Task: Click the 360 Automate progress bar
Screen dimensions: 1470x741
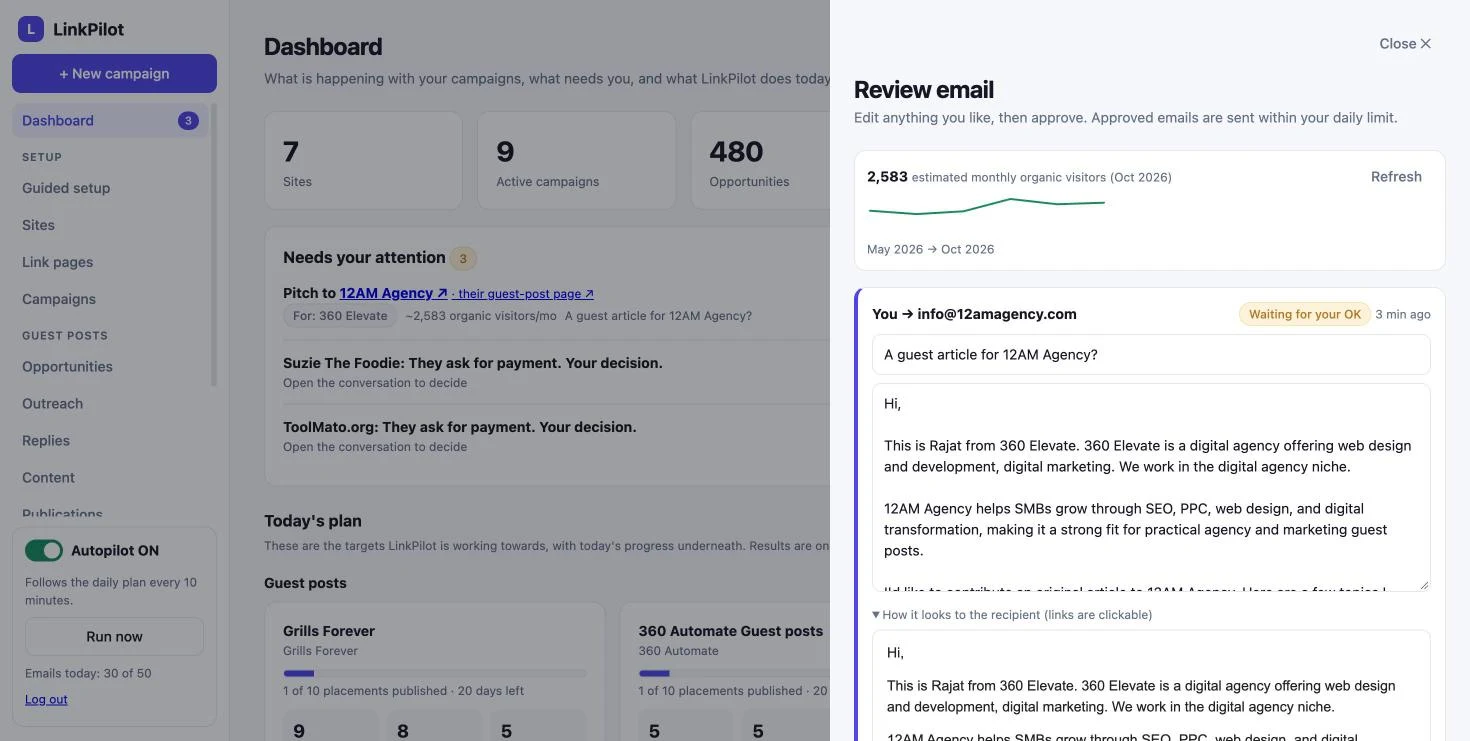Action: pyautogui.click(x=735, y=673)
